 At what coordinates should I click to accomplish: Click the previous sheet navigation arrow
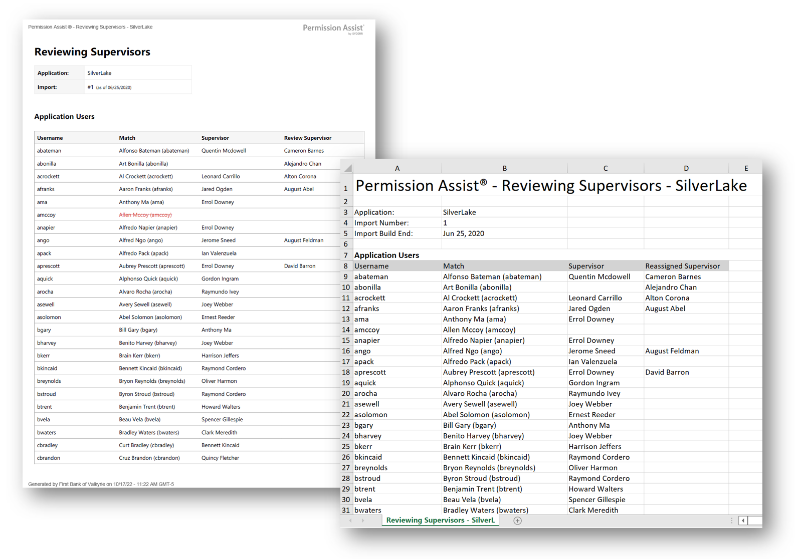(x=351, y=520)
